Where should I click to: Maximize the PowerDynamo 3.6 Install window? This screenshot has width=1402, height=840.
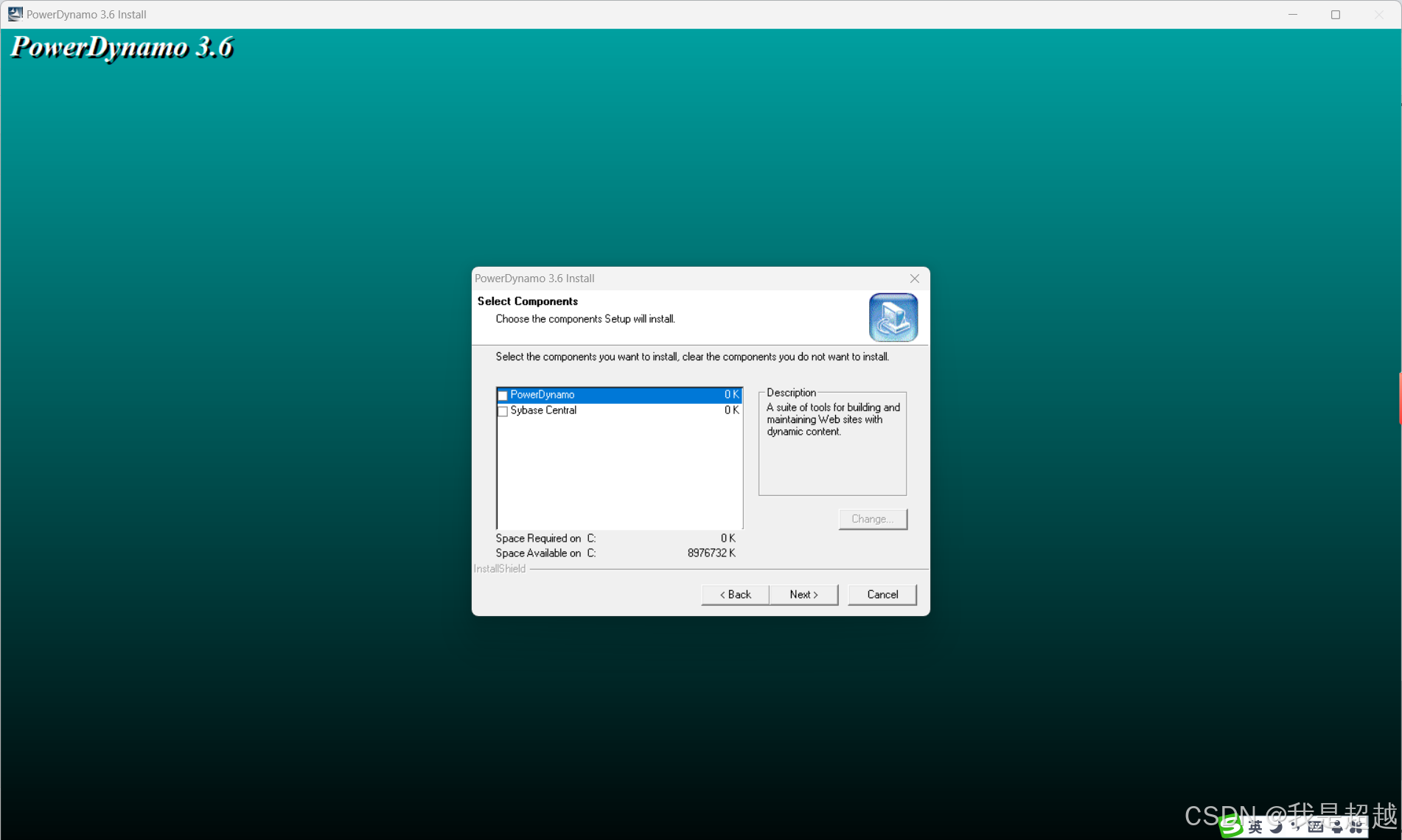1335,14
